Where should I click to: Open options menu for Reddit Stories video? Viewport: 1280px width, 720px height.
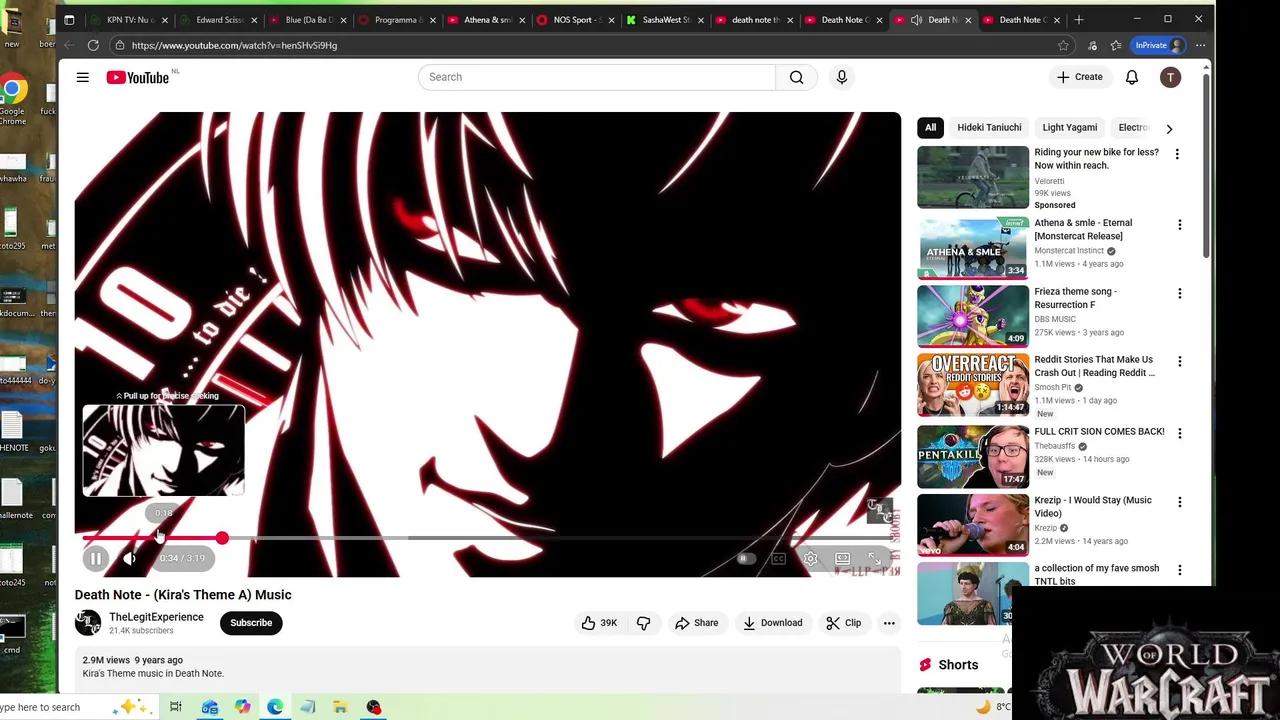1180,361
